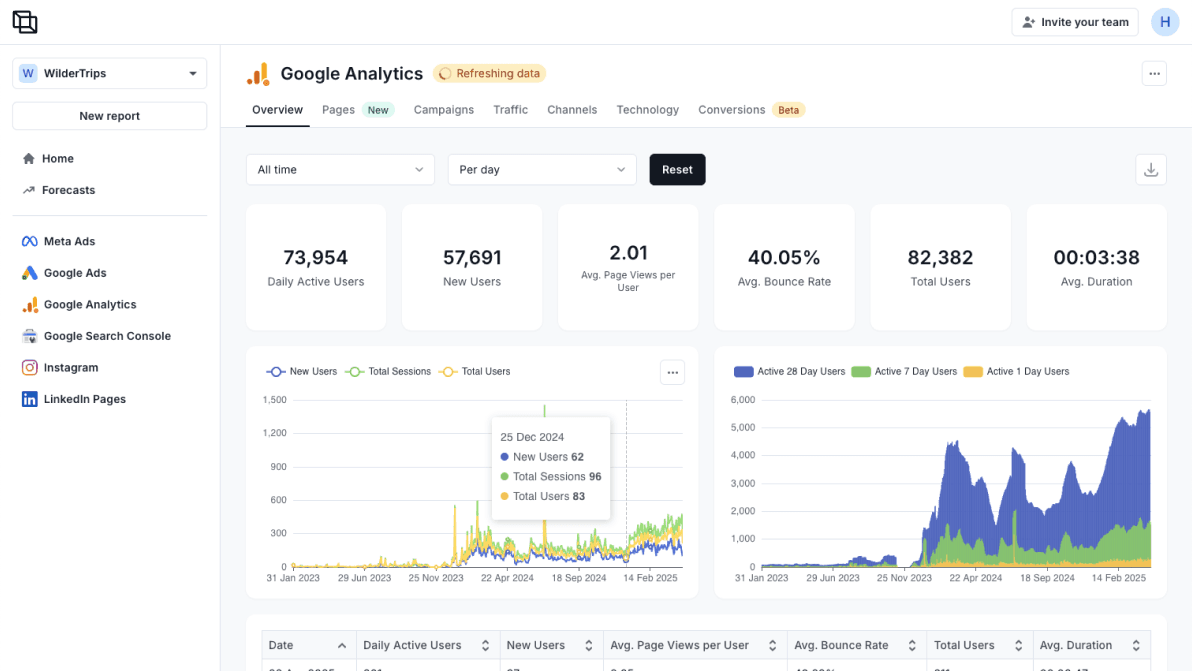
Task: Open Google Ads from the sidebar
Action: 75,273
